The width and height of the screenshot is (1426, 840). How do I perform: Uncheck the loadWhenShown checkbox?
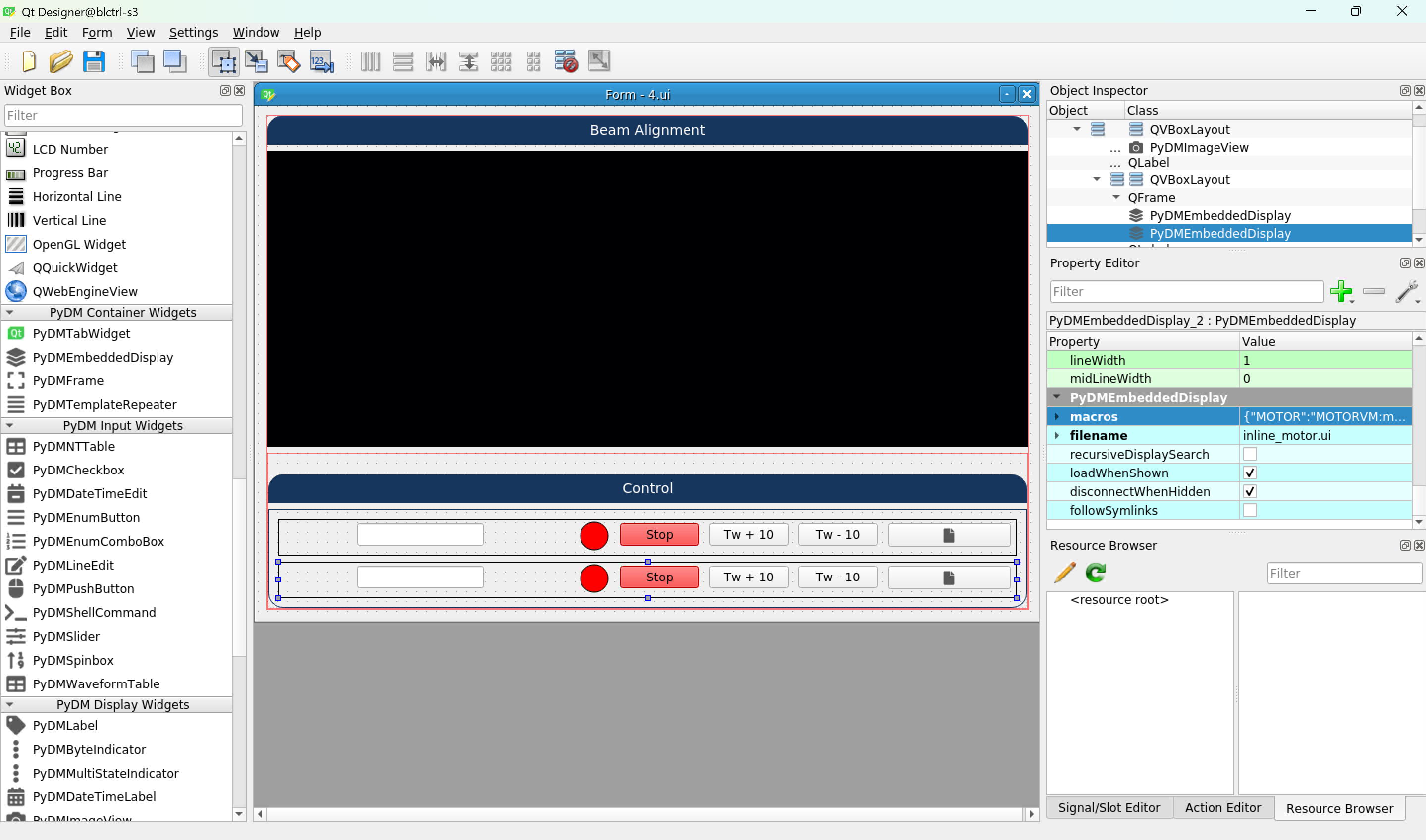click(x=1249, y=472)
